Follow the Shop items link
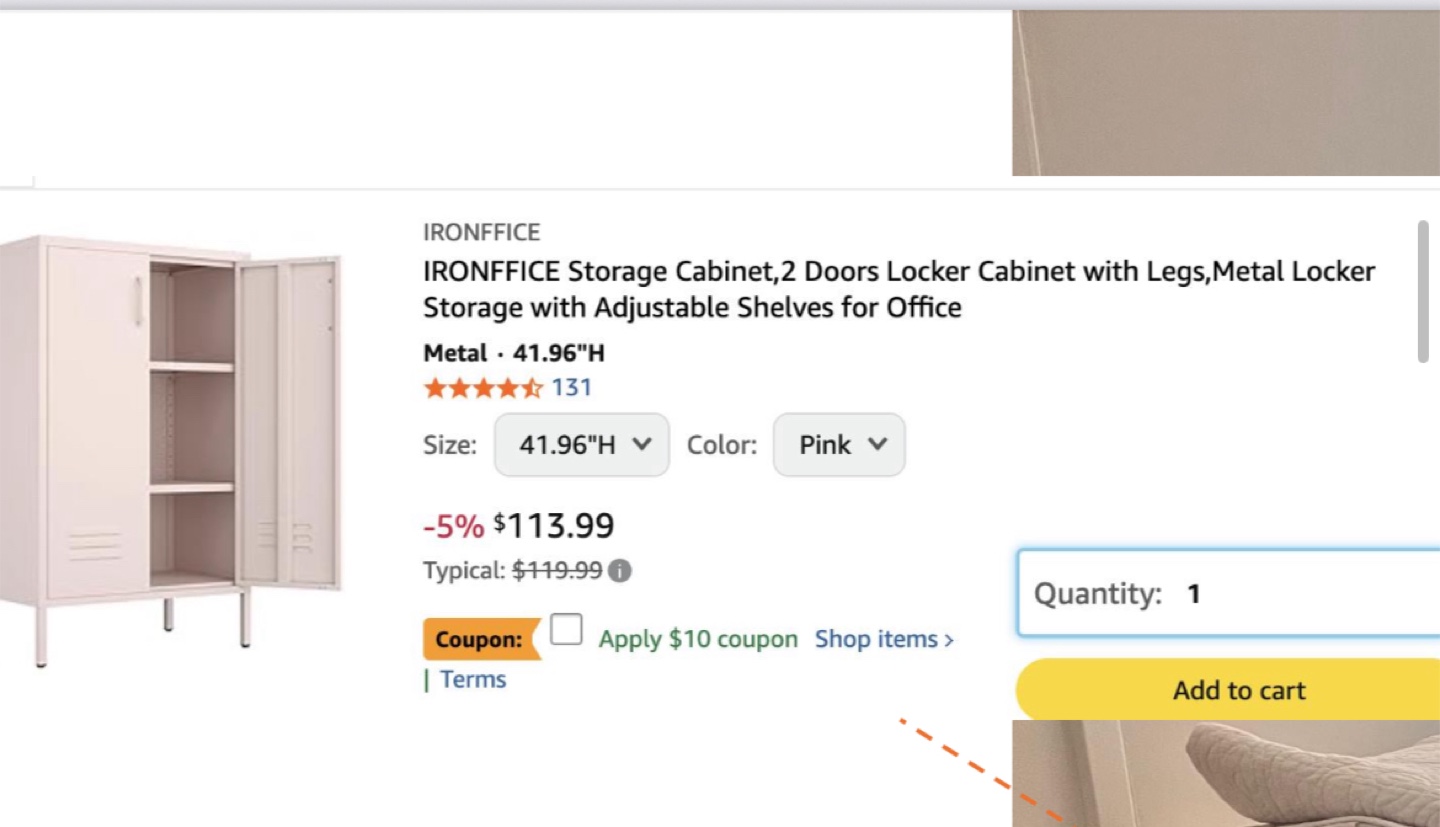Viewport: 1440px width, 827px height. [884, 639]
